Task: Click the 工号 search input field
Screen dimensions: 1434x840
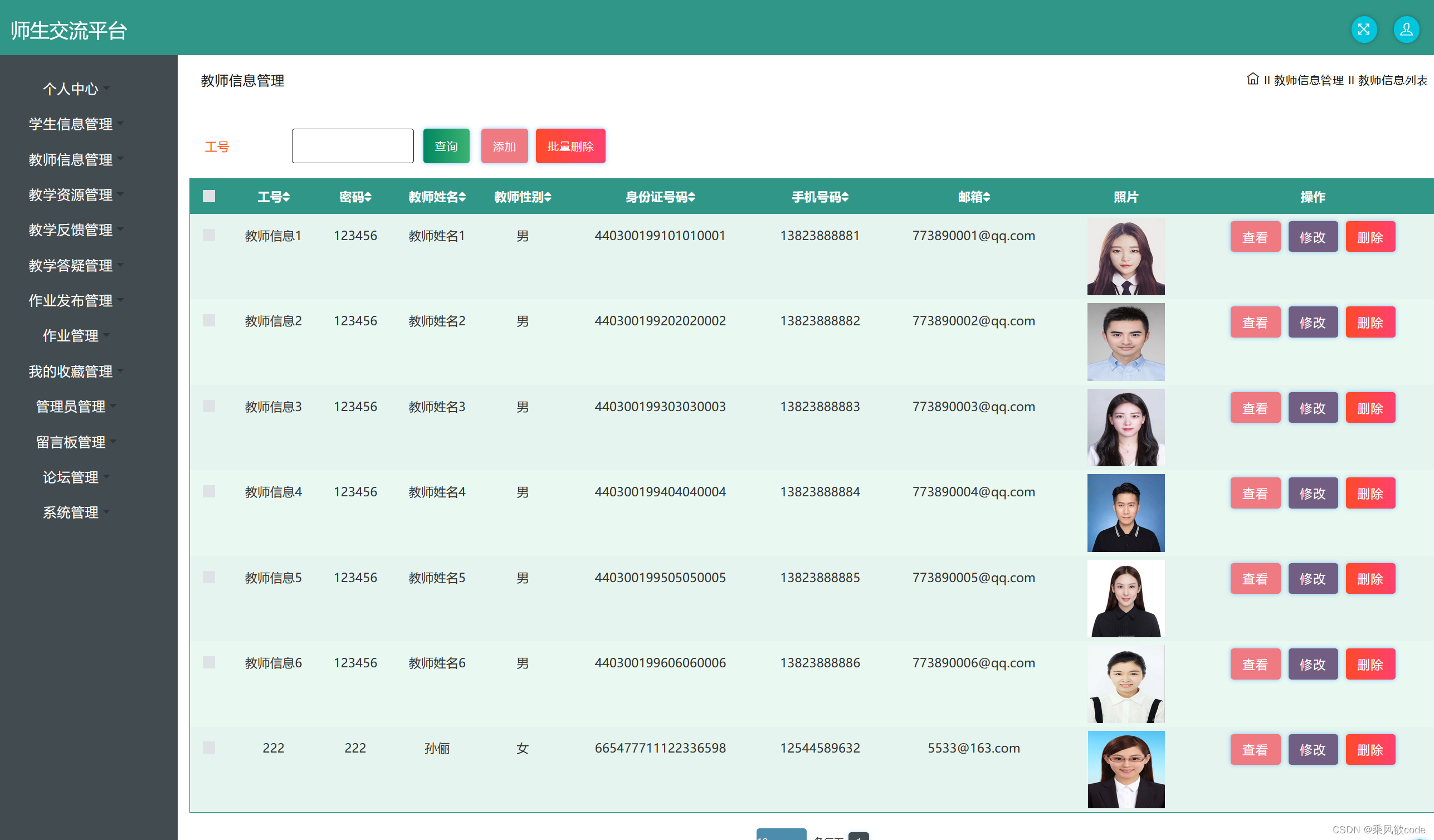Action: [352, 146]
